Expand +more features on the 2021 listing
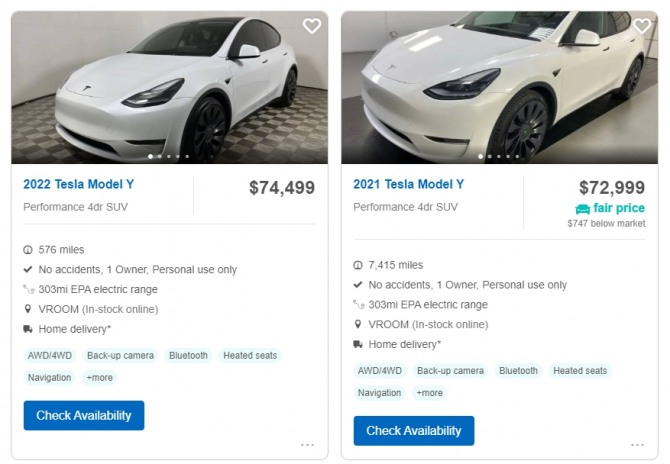 pyautogui.click(x=430, y=393)
